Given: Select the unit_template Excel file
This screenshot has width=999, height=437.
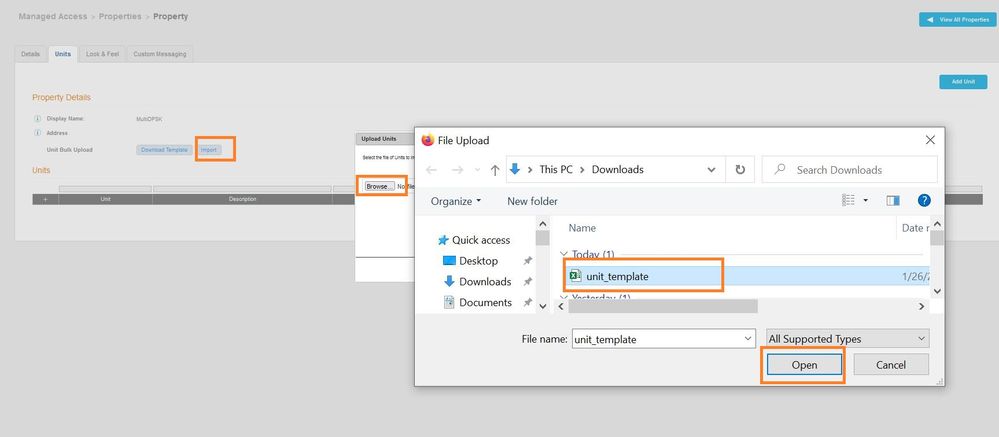Looking at the screenshot, I should [618, 276].
